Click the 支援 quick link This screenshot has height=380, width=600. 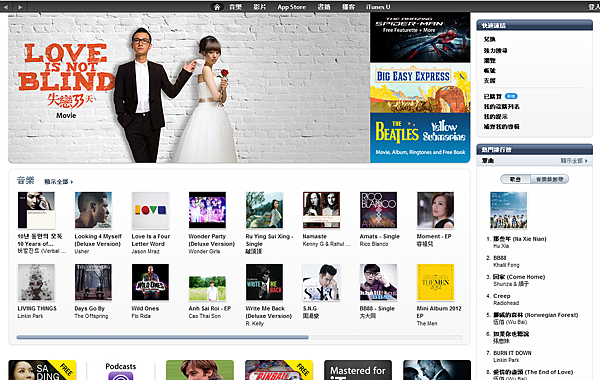pyautogui.click(x=489, y=80)
